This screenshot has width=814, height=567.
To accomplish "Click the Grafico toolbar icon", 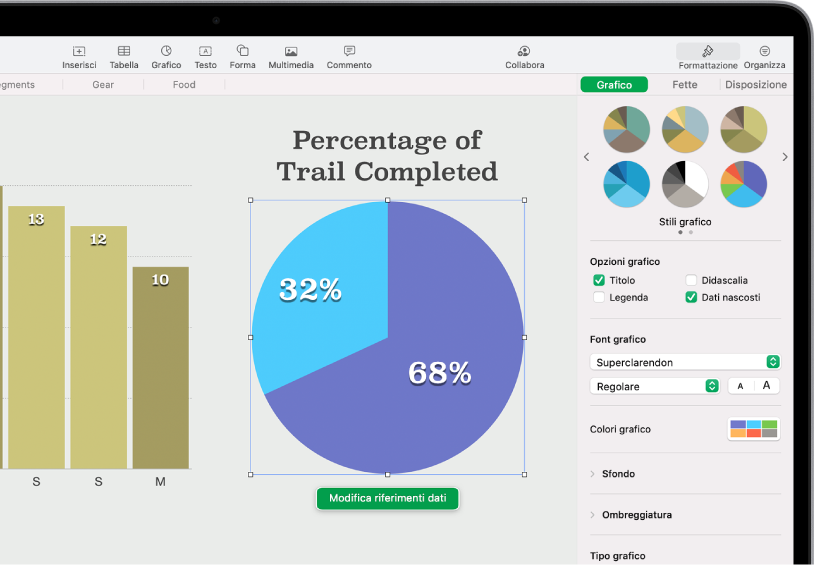I will [x=166, y=51].
